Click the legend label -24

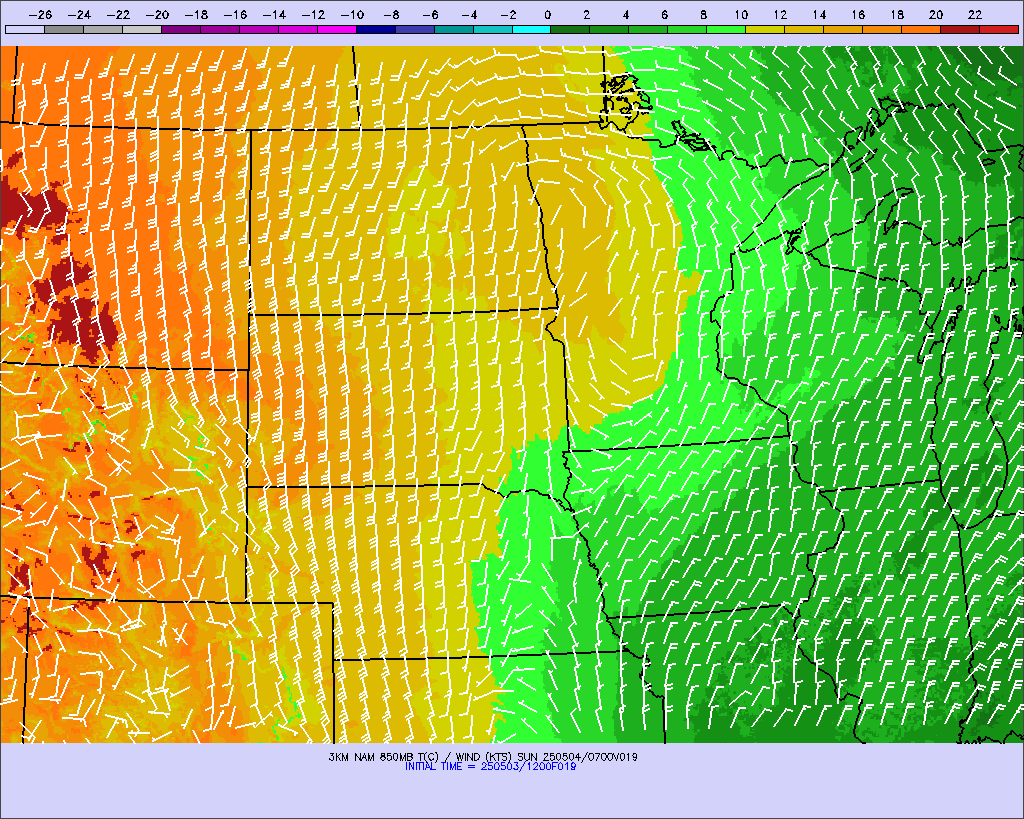(79, 14)
